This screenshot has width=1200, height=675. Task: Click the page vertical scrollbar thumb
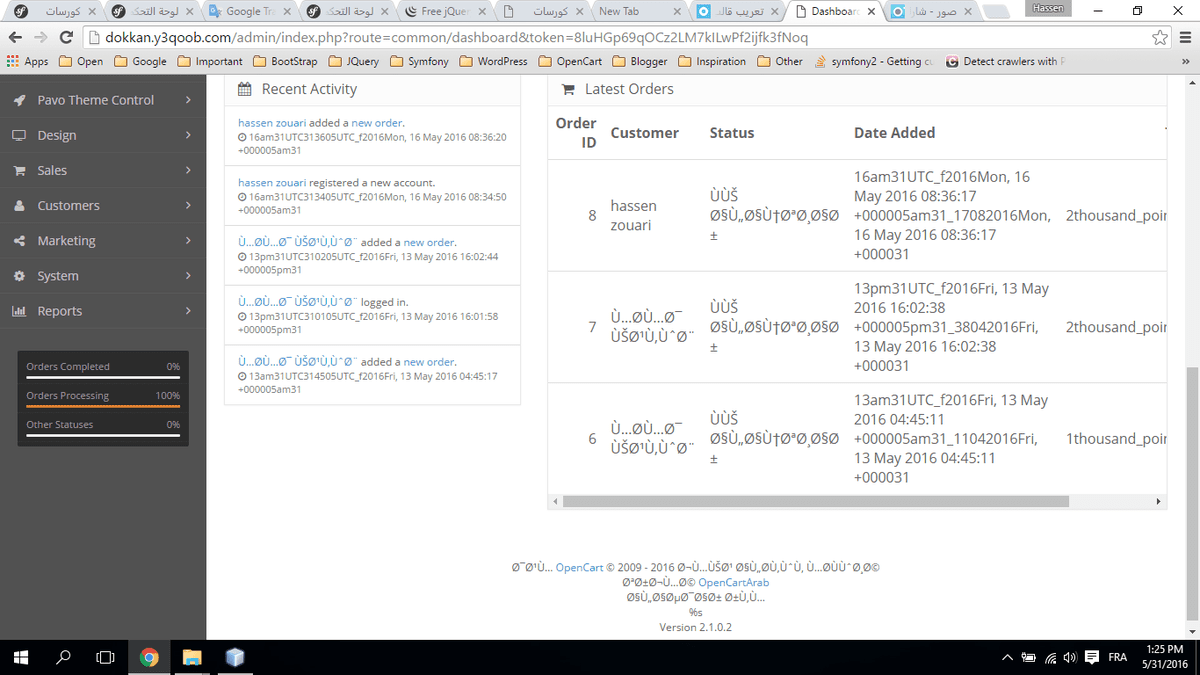(x=1192, y=495)
